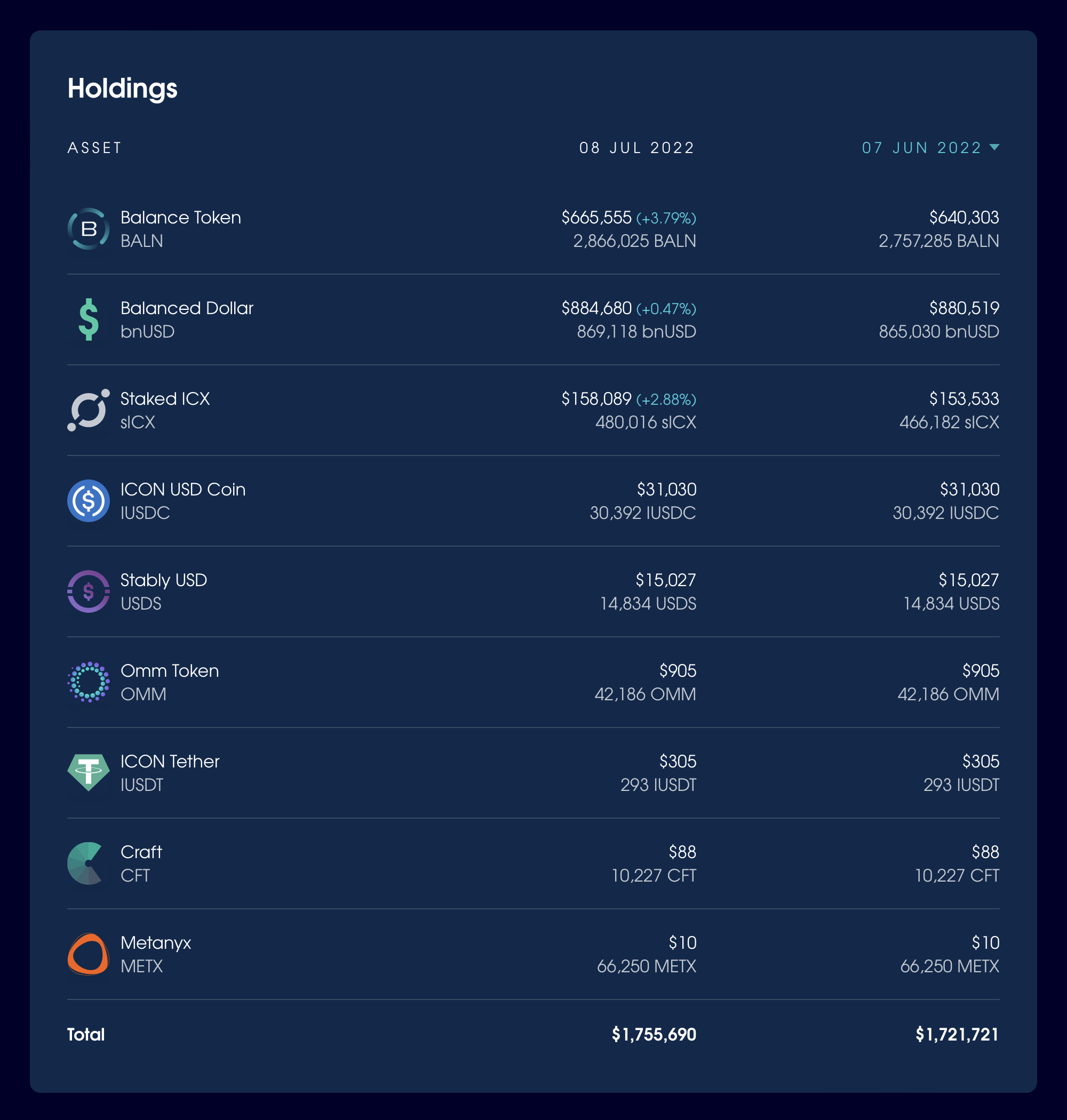Click the Craft CFT icon
Image resolution: width=1067 pixels, height=1120 pixels.
[85, 863]
